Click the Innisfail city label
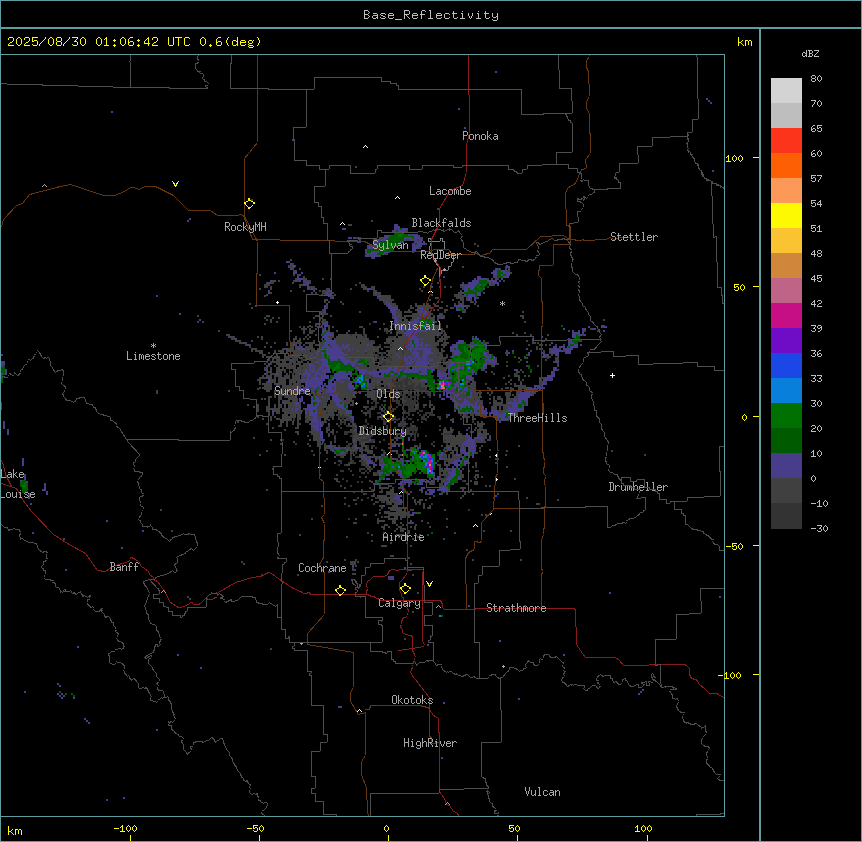This screenshot has width=862, height=842. (x=416, y=326)
